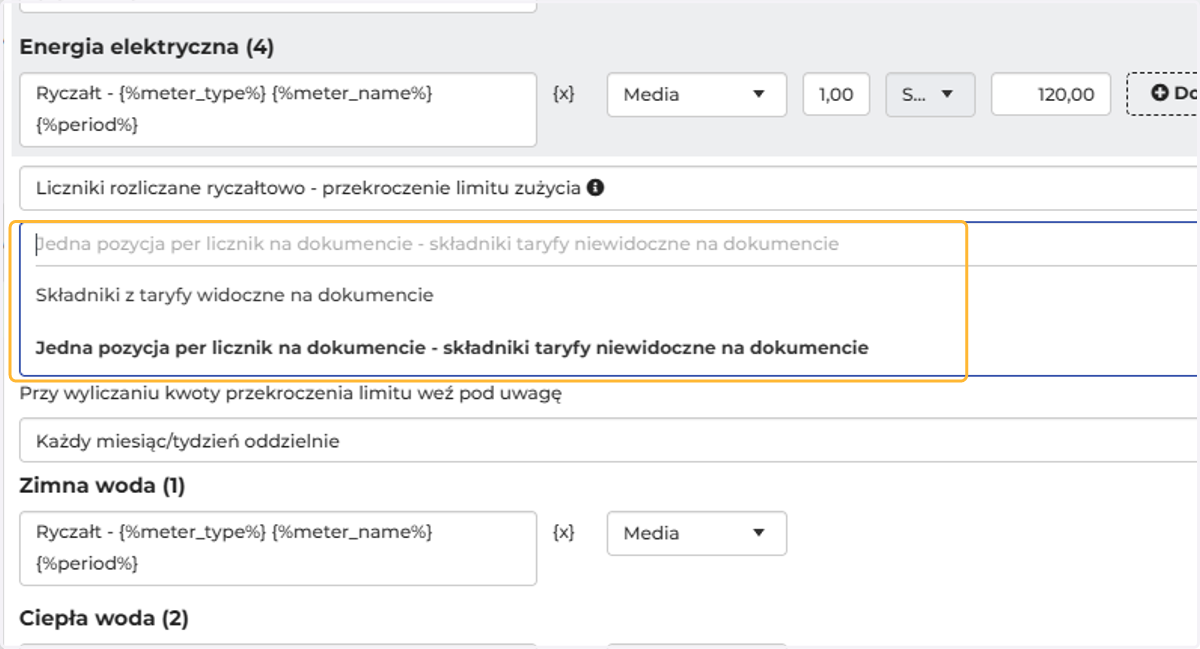Open the Media dropdown in Zimna woda row
This screenshot has width=1200, height=649.
pyautogui.click(x=697, y=533)
